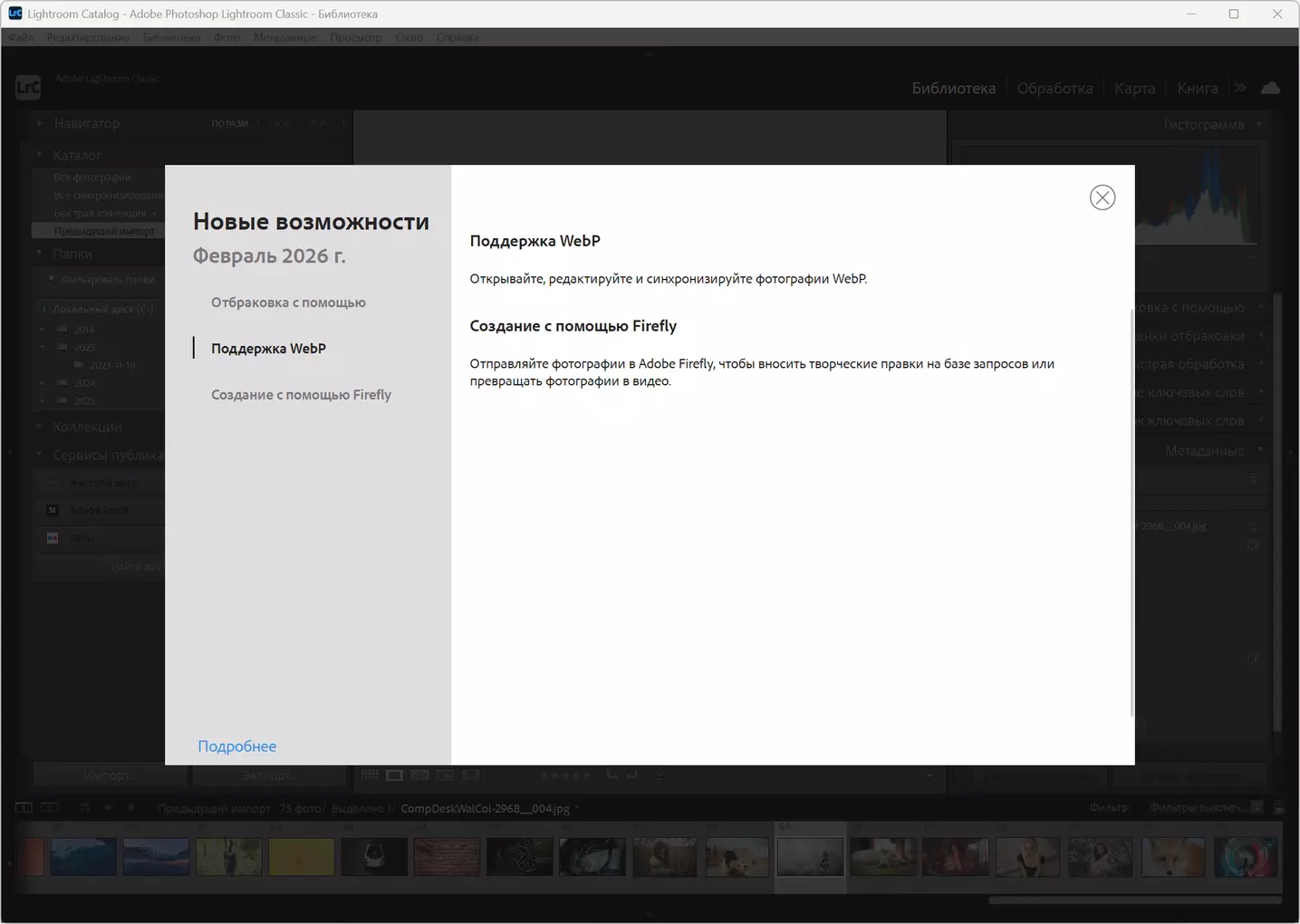Screen dimensions: 1300x924
Task: Open the Справка menu
Action: [x=457, y=37]
